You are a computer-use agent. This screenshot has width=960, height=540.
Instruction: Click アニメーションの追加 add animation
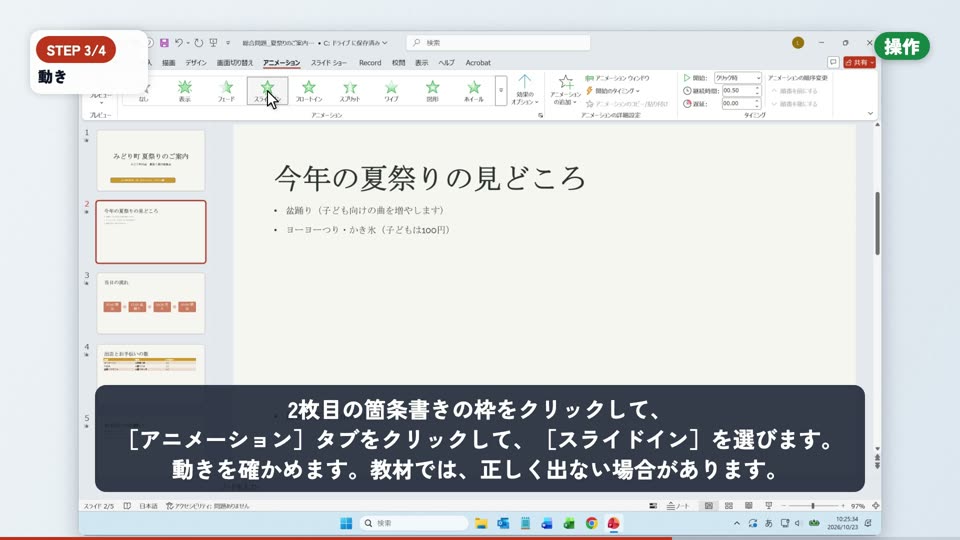pos(565,90)
